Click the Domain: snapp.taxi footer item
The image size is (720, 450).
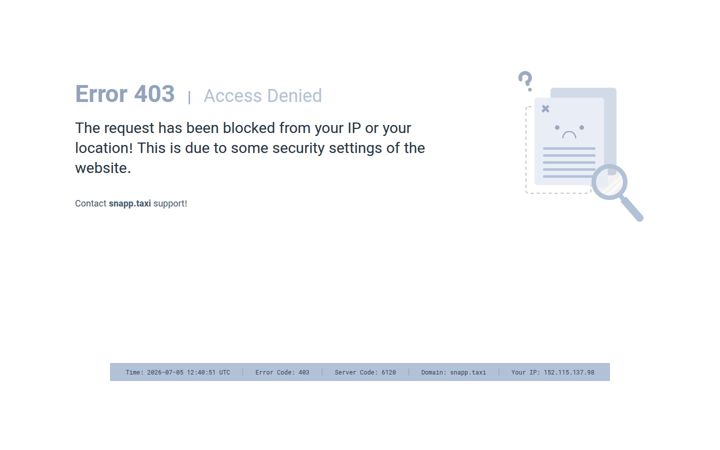453,372
